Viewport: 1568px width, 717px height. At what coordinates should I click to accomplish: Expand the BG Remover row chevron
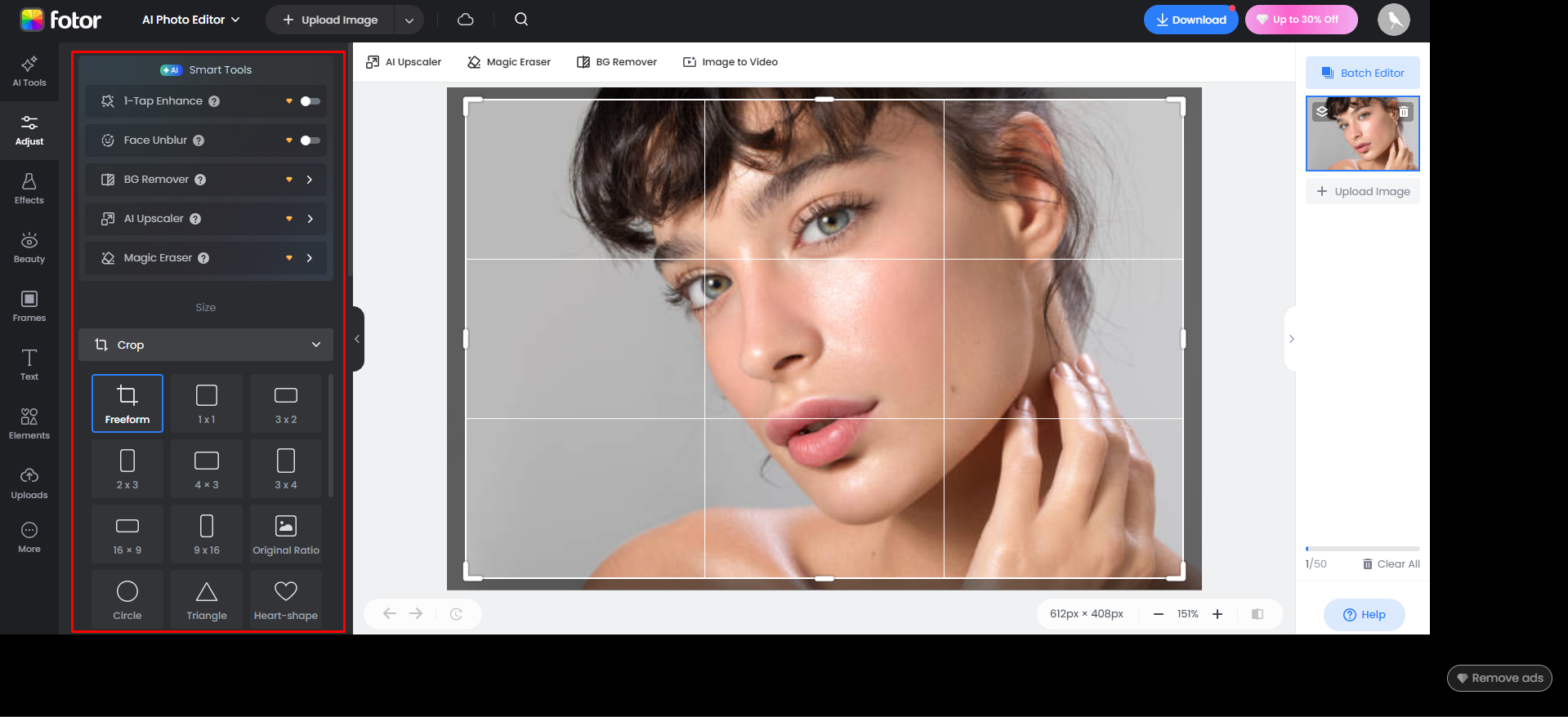pyautogui.click(x=310, y=180)
